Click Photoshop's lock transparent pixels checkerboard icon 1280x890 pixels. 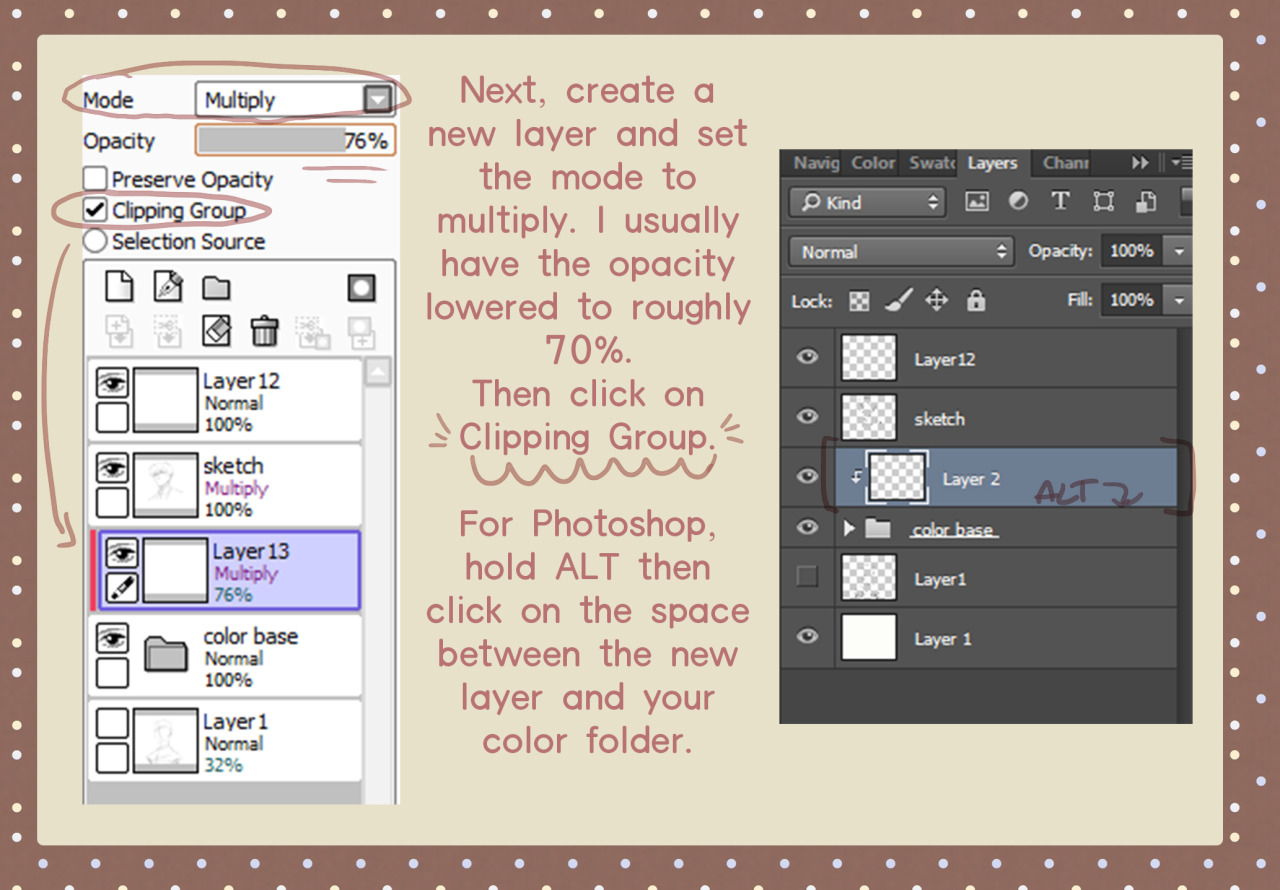pyautogui.click(x=859, y=300)
